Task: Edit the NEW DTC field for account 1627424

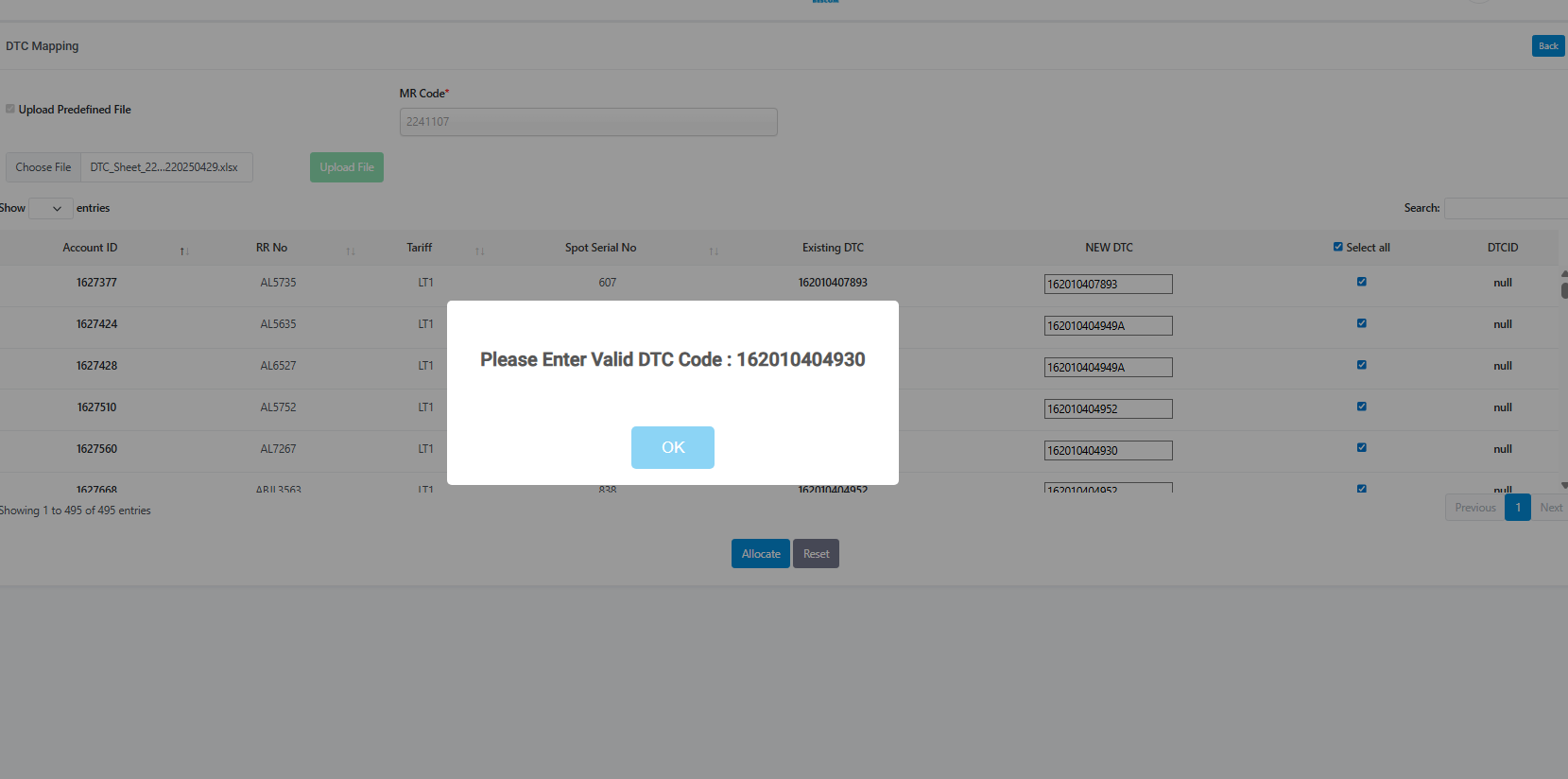Action: tap(1109, 325)
